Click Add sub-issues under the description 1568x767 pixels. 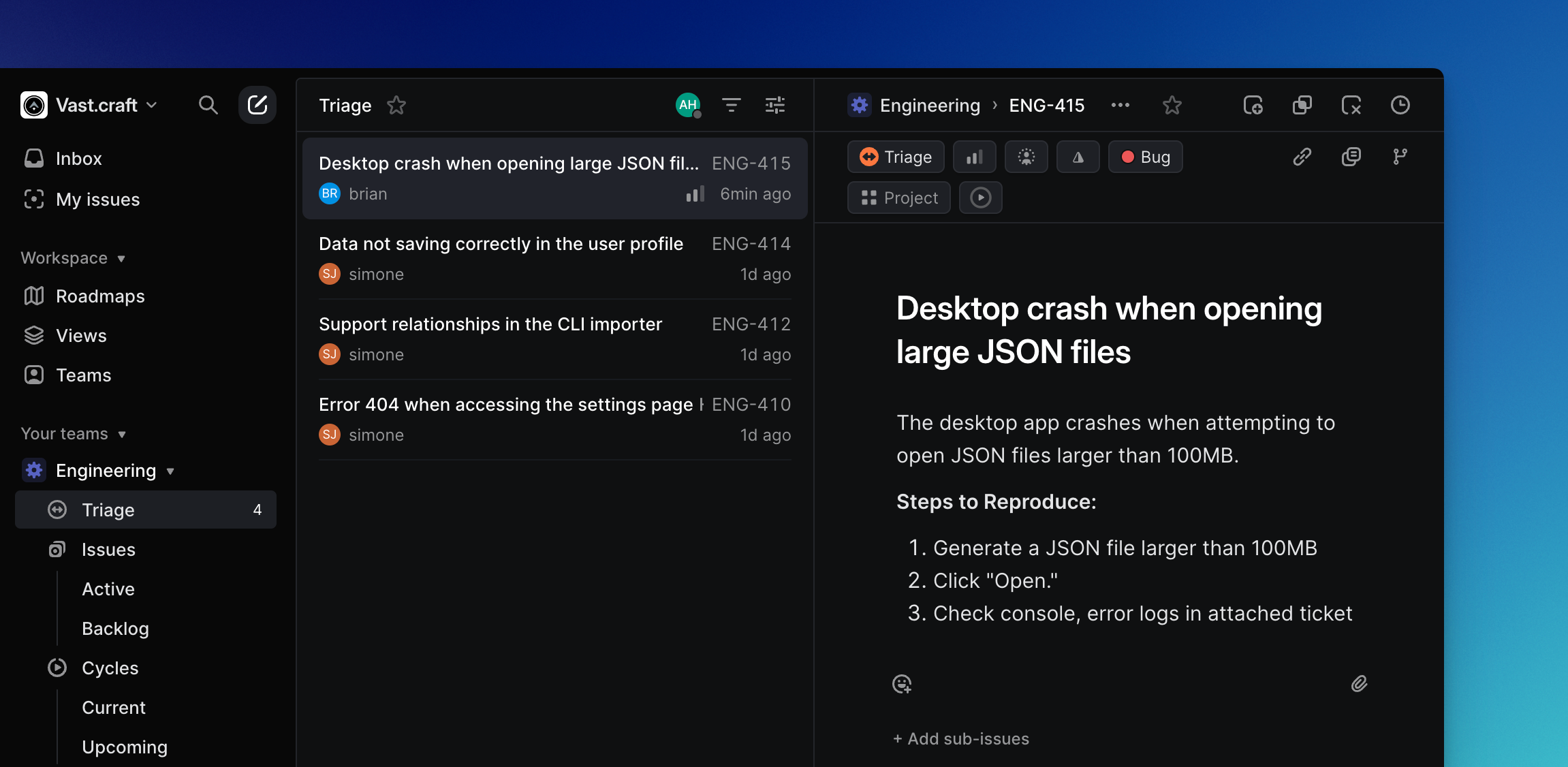pyautogui.click(x=960, y=738)
